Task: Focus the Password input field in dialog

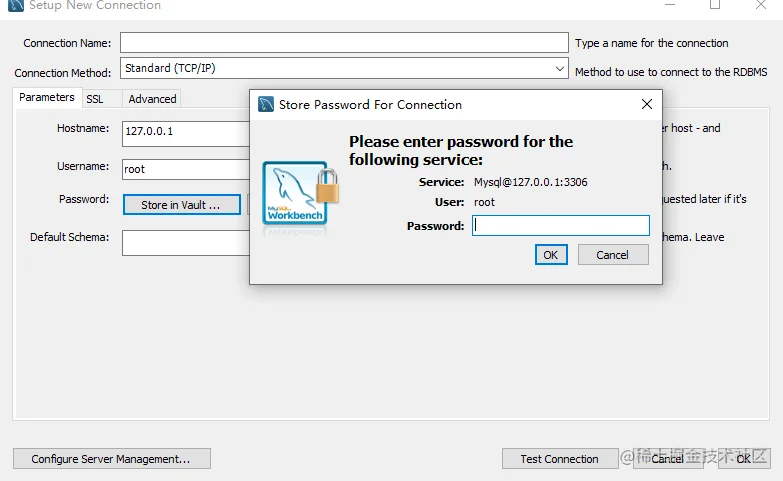Action: tap(561, 226)
